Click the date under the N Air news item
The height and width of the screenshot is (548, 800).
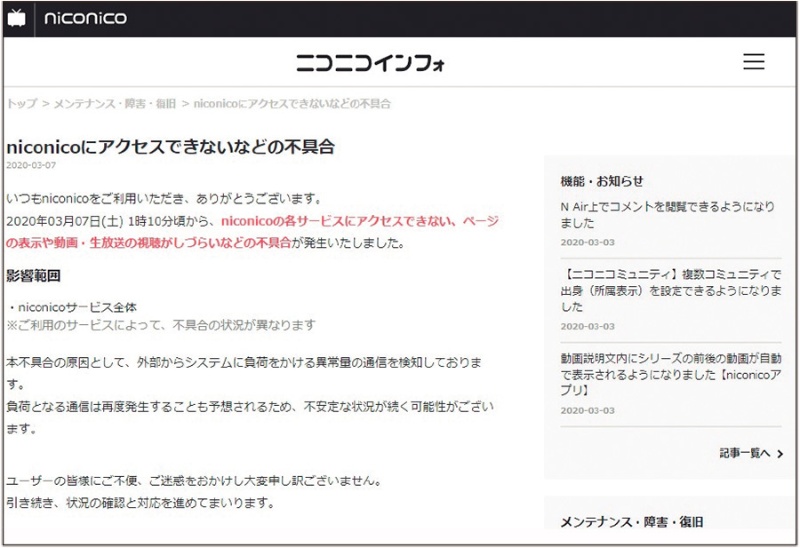587,243
